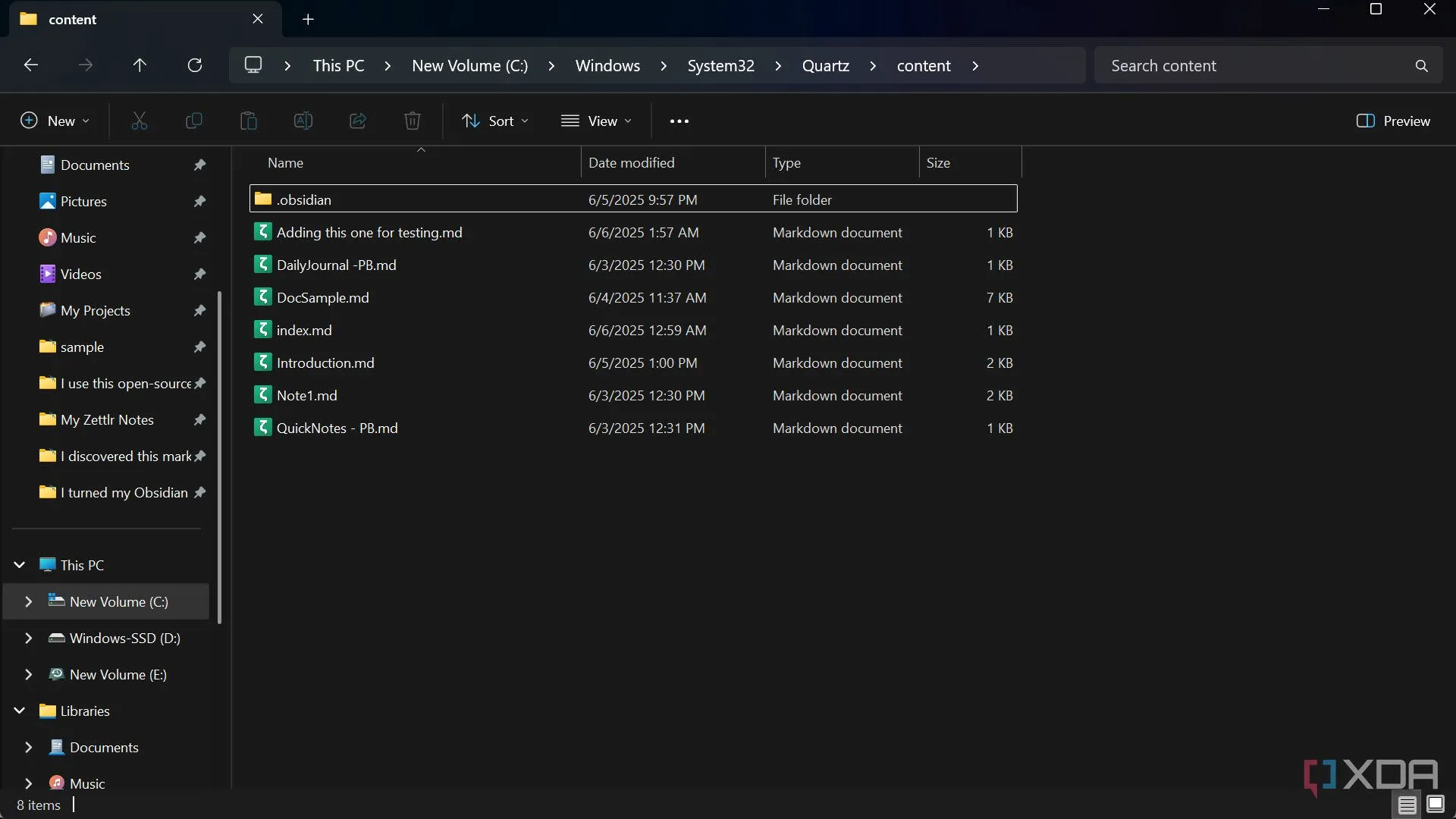Click the DocSample.md file icon
The image size is (1456, 819).
[x=262, y=297]
